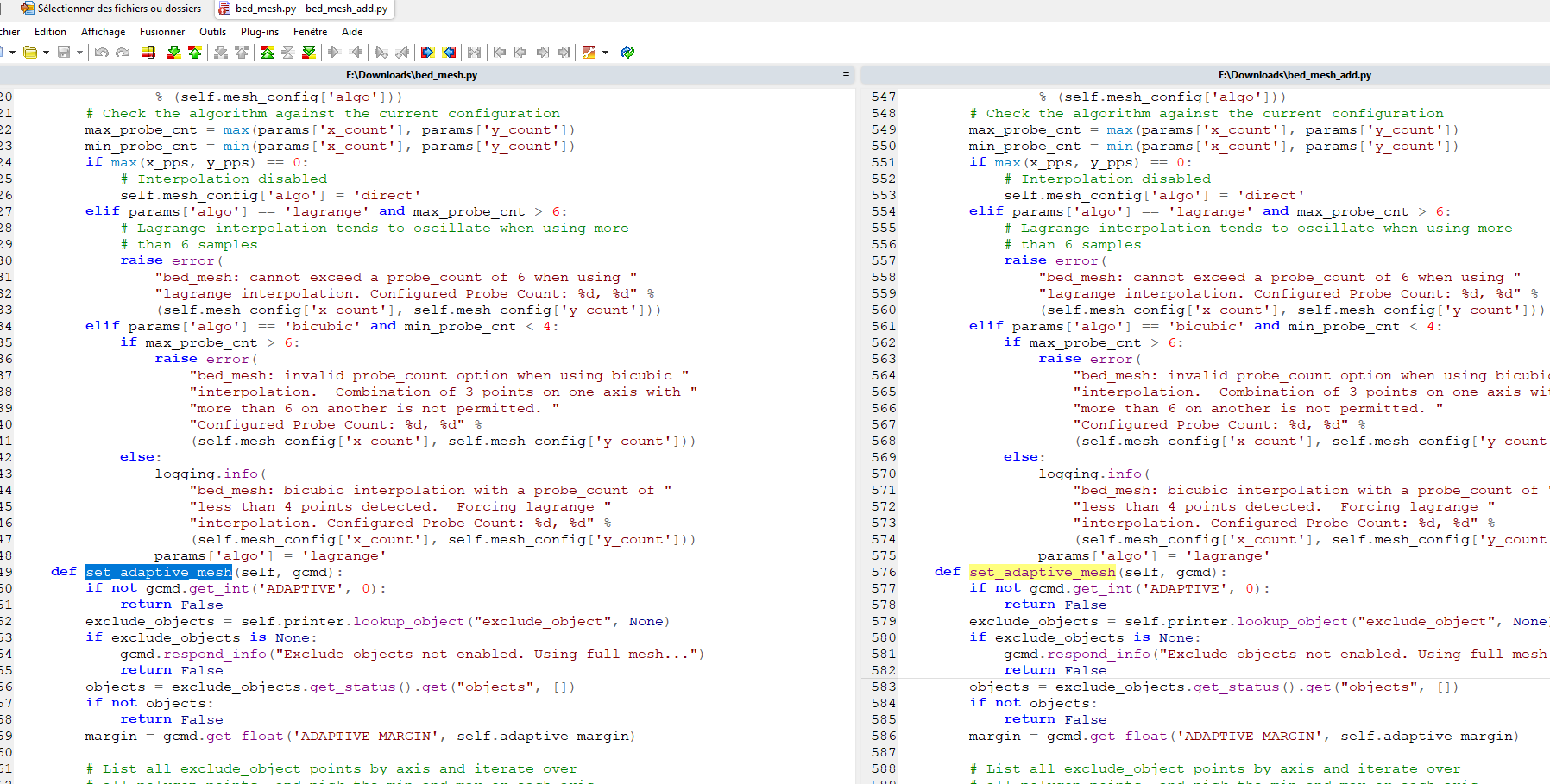The width and height of the screenshot is (1550, 784).
Task: Open the Fusionner menu
Action: coord(162,32)
